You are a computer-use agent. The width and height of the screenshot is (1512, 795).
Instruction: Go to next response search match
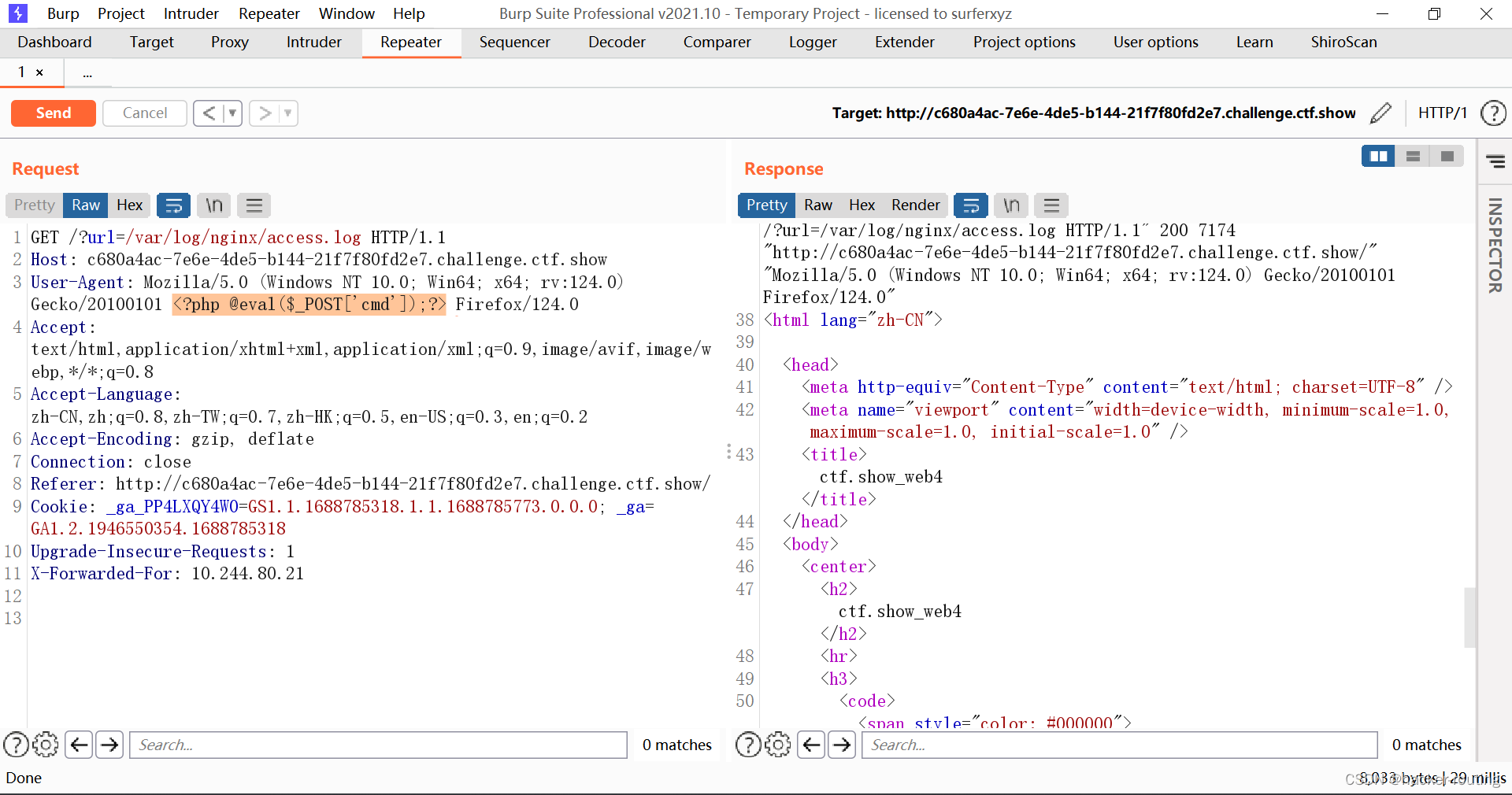[842, 745]
